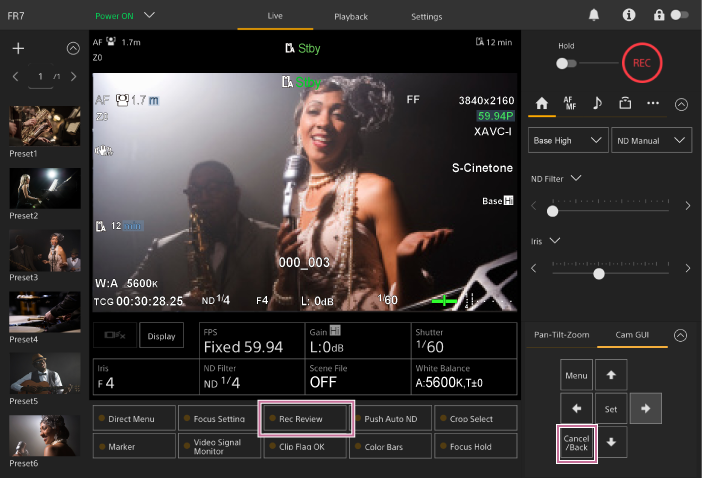Image resolution: width=702 pixels, height=478 pixels.
Task: Toggle the Hold switch
Action: [x=567, y=63]
